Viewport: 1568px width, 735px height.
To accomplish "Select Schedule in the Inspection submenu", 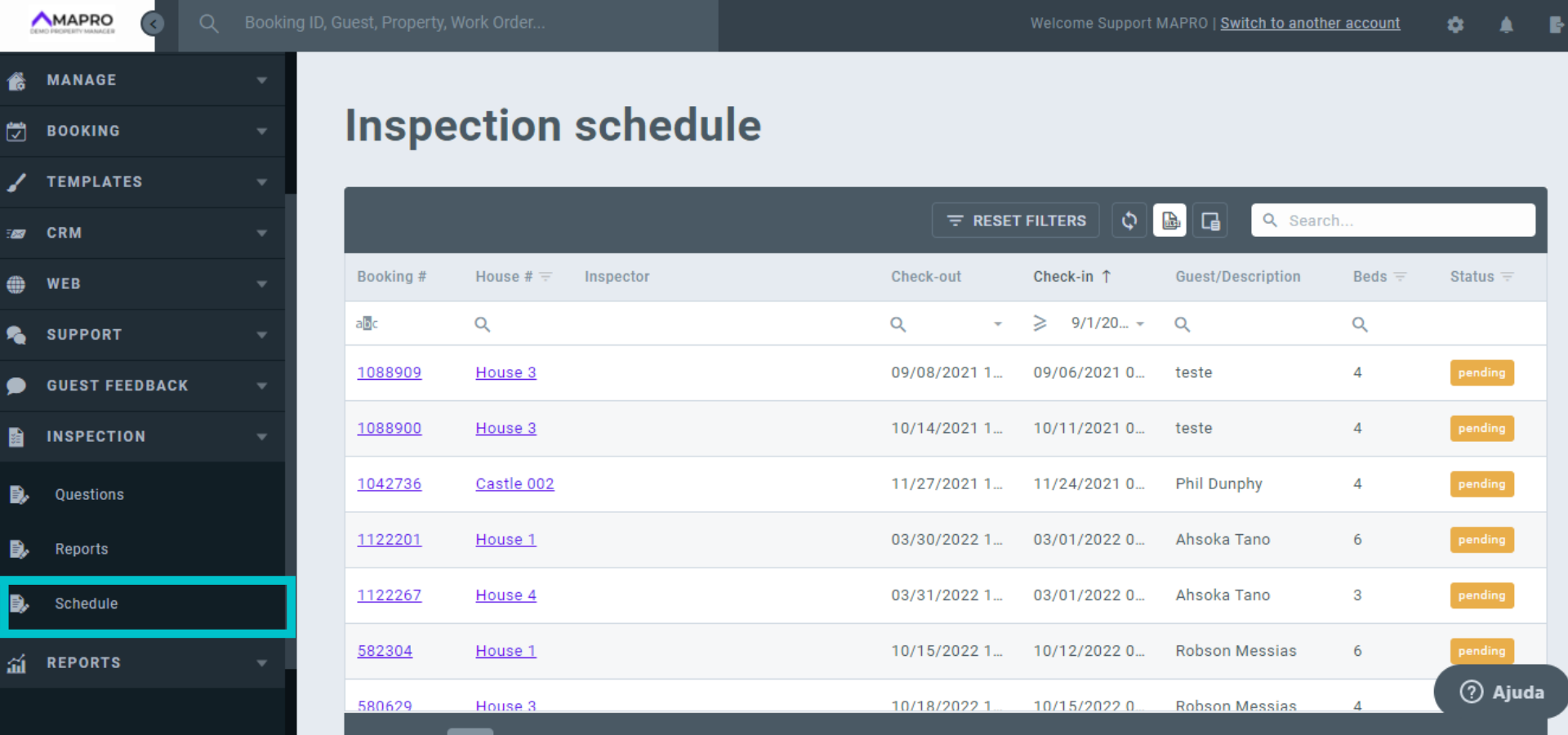I will [87, 604].
